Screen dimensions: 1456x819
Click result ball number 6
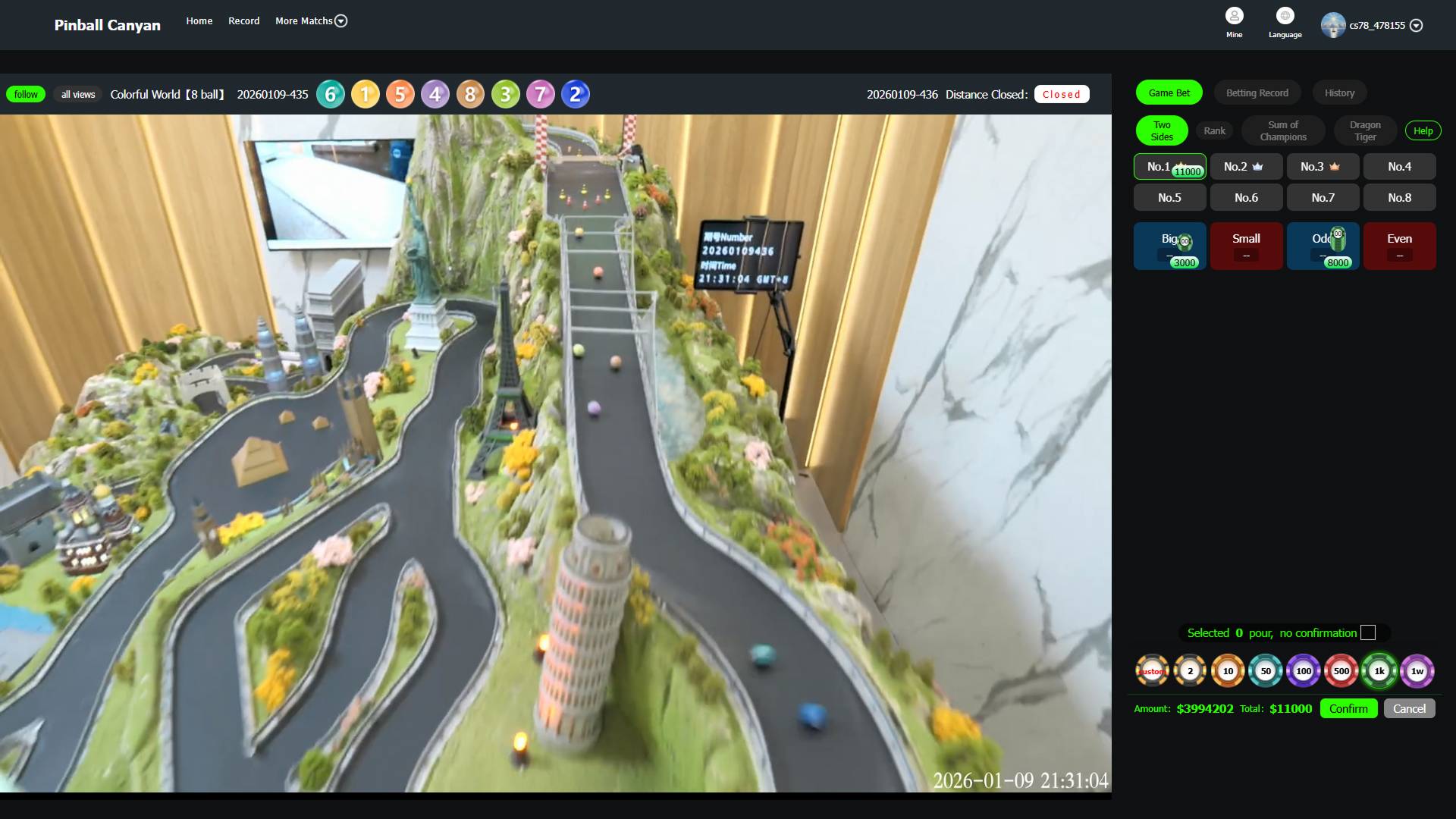(330, 94)
